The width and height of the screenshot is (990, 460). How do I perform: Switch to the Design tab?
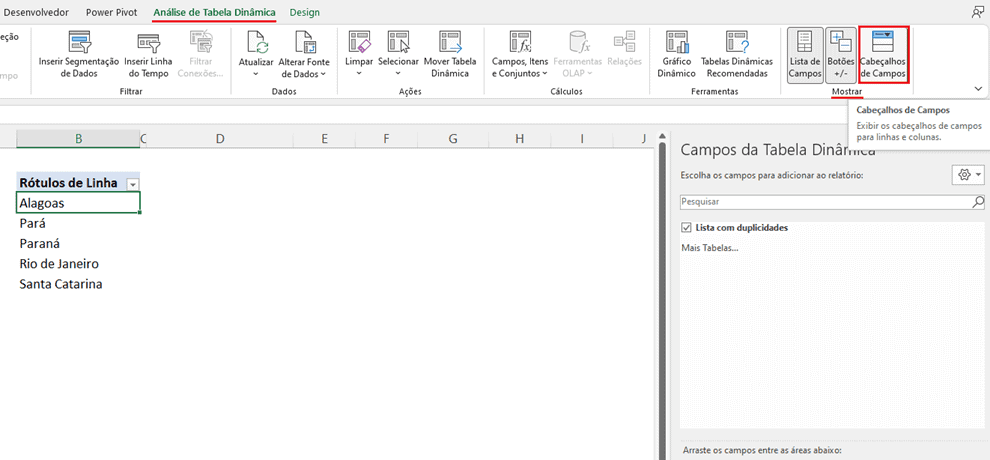pos(305,12)
